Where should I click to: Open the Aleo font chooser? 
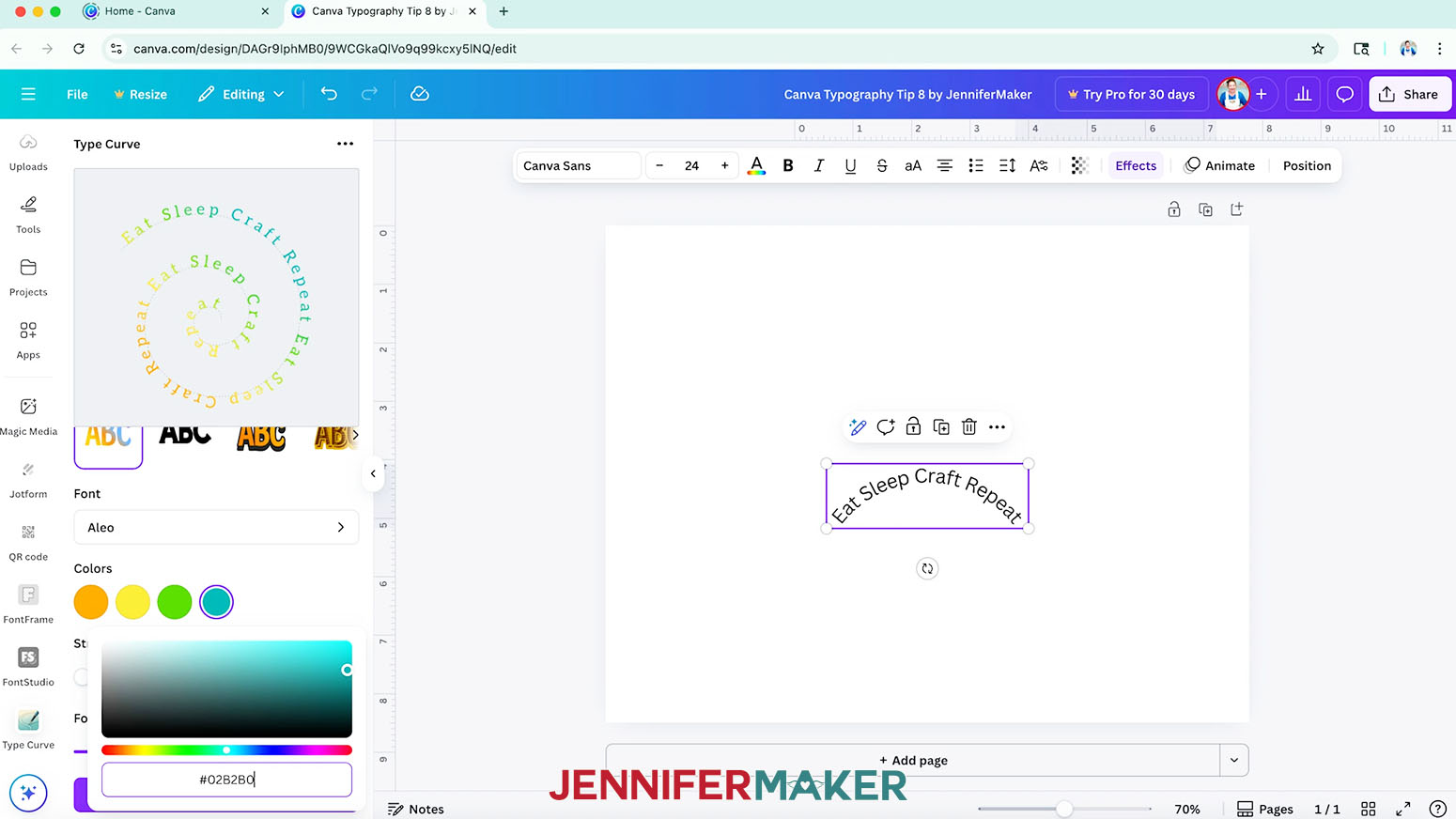coord(216,527)
